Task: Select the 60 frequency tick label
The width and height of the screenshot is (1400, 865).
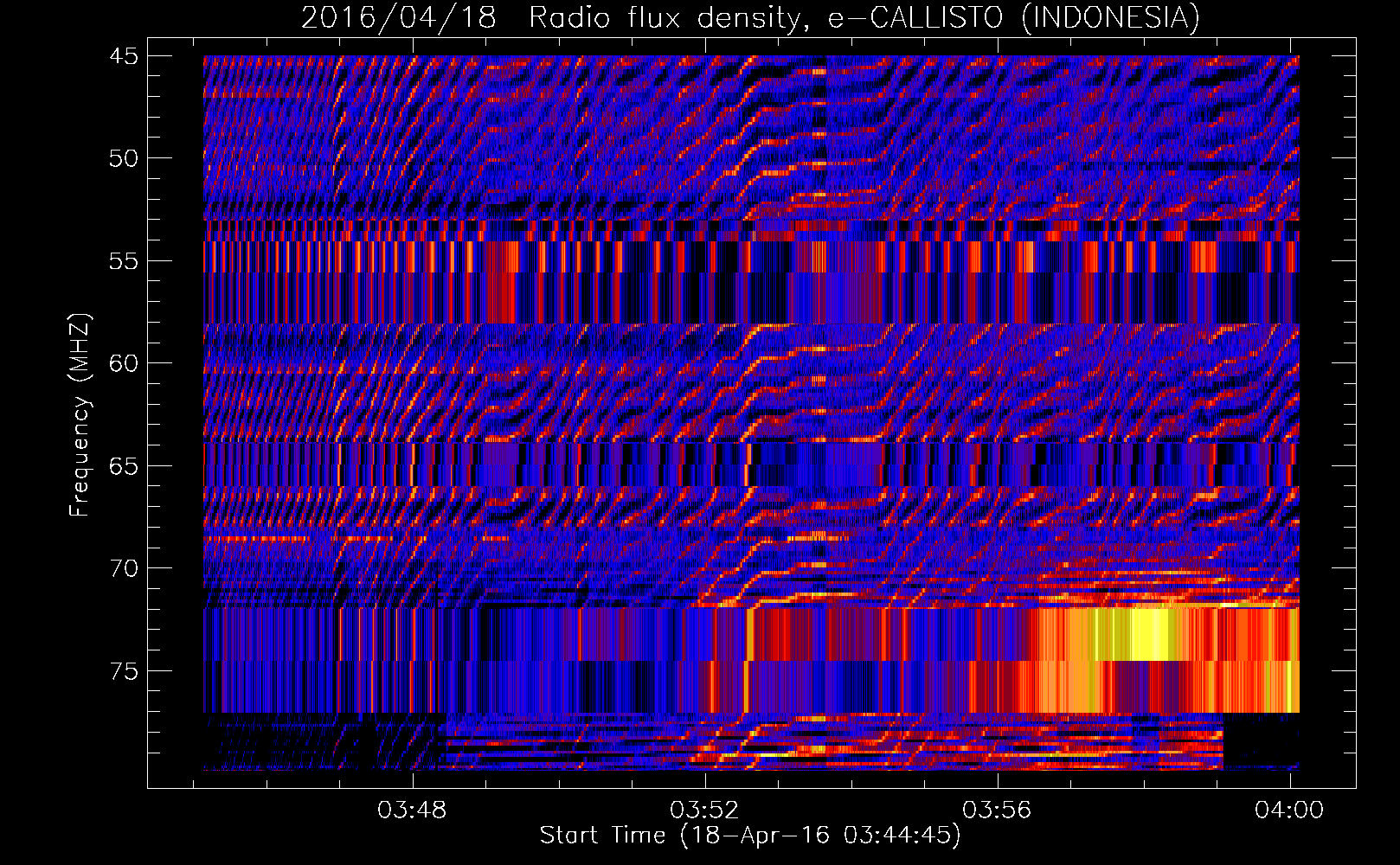Action: (x=124, y=363)
